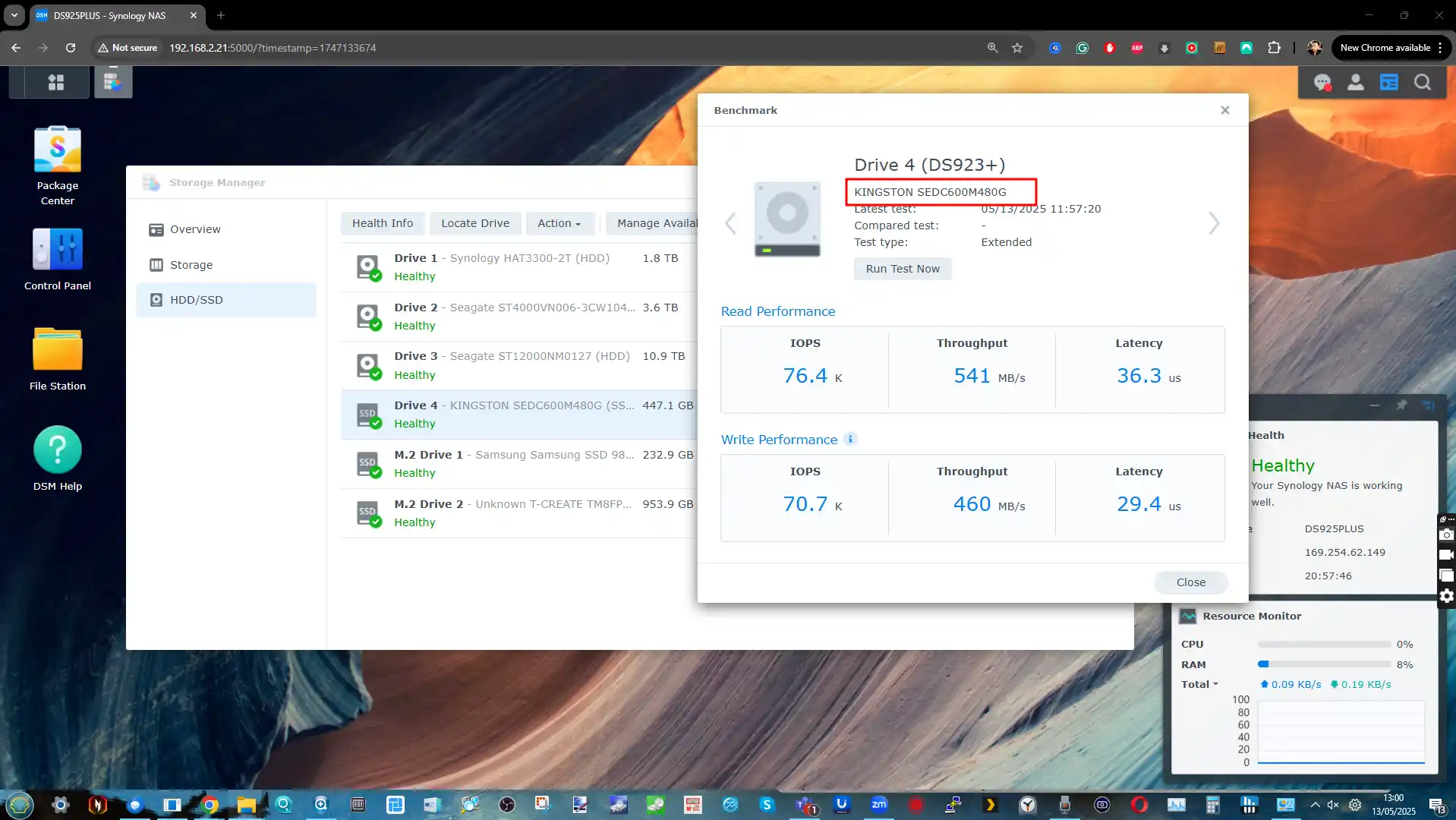Screen dimensions: 1456x820
Task: Open Storage Manager from DSM taskbar
Action: [x=113, y=82]
